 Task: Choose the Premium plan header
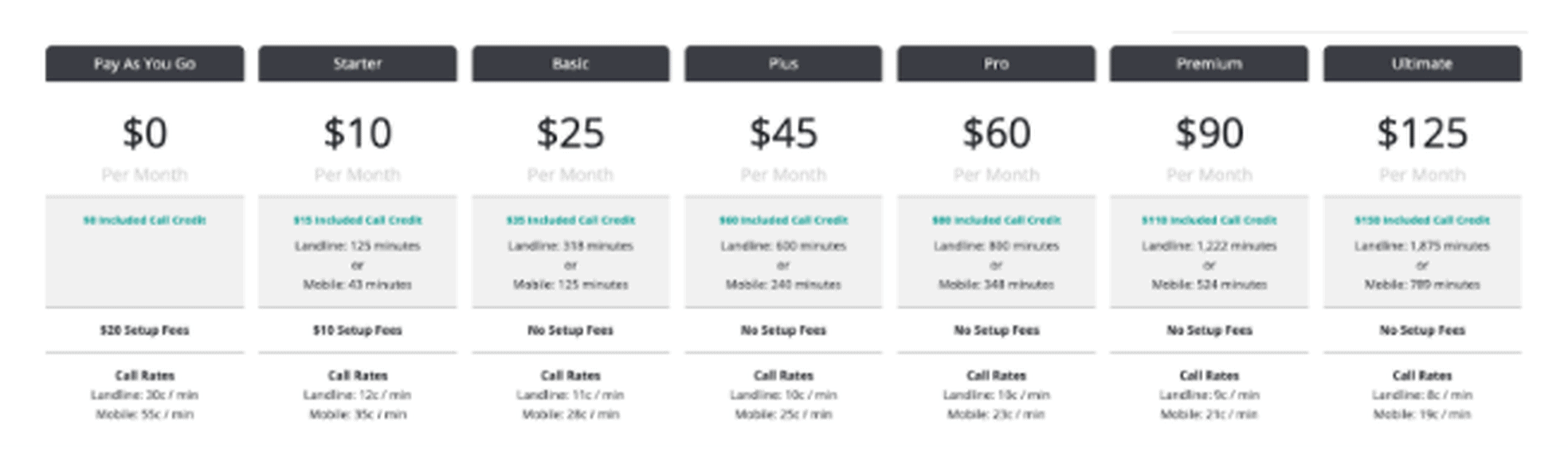[1209, 64]
